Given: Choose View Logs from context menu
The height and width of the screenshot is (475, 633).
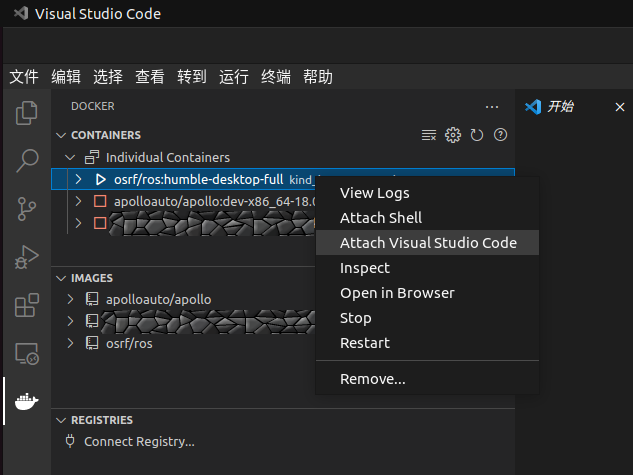Looking at the screenshot, I should click(x=427, y=193).
